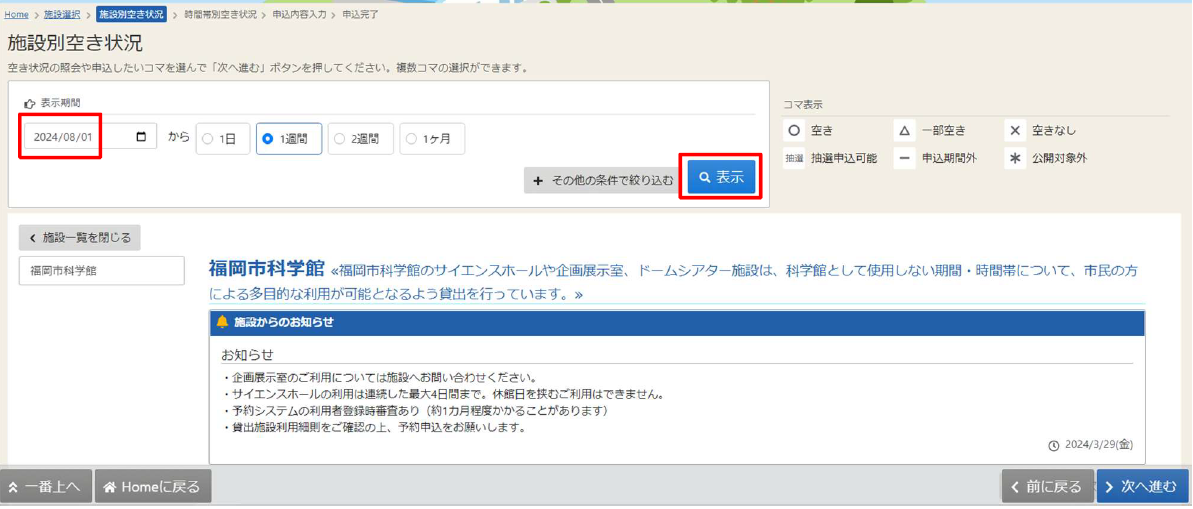The width and height of the screenshot is (1193, 509).
Task: Select the 1ヶ月 radio option
Action: (431, 139)
